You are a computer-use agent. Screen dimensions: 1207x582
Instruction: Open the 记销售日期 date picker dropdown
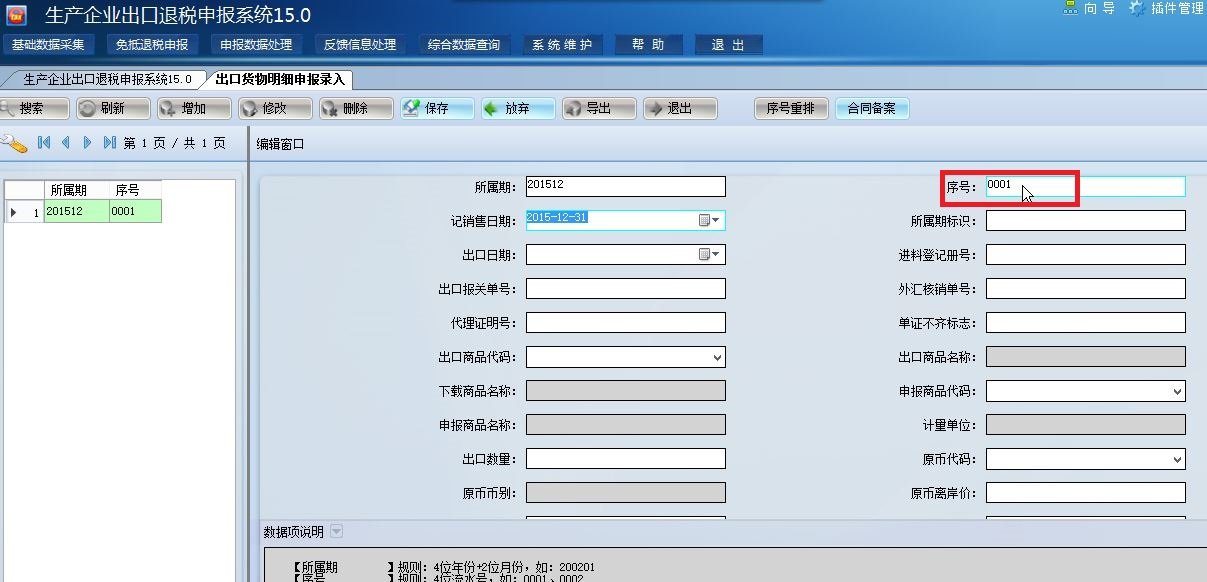(714, 220)
